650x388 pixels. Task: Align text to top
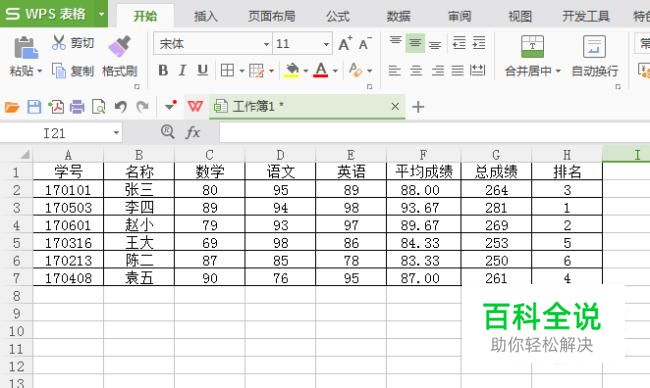coord(395,41)
